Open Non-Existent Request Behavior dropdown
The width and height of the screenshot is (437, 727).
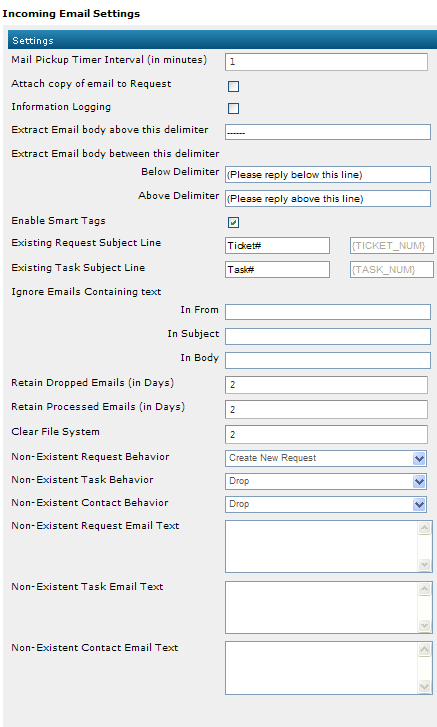326,458
